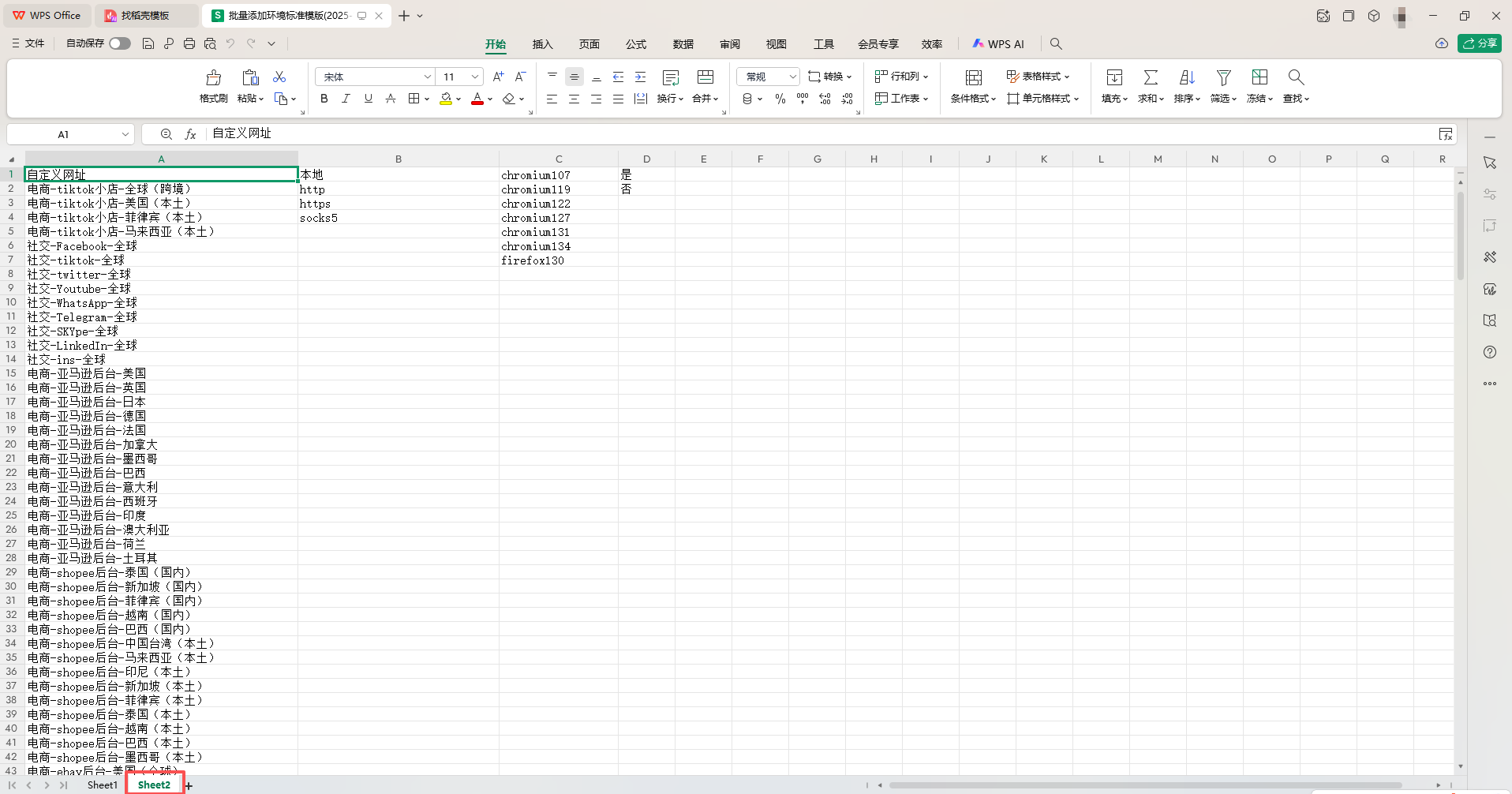Image resolution: width=1512 pixels, height=794 pixels.
Task: Switch to the Sheet1 worksheet tab
Action: click(x=102, y=785)
